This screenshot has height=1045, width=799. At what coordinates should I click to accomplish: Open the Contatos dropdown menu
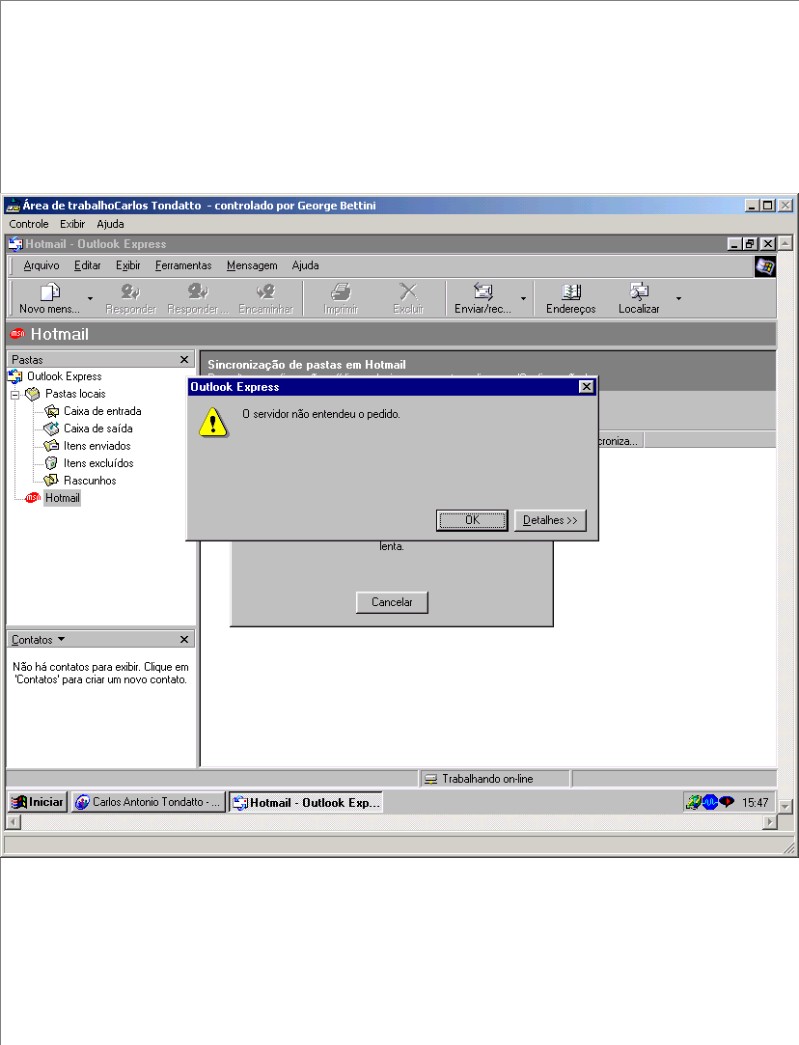coord(38,640)
